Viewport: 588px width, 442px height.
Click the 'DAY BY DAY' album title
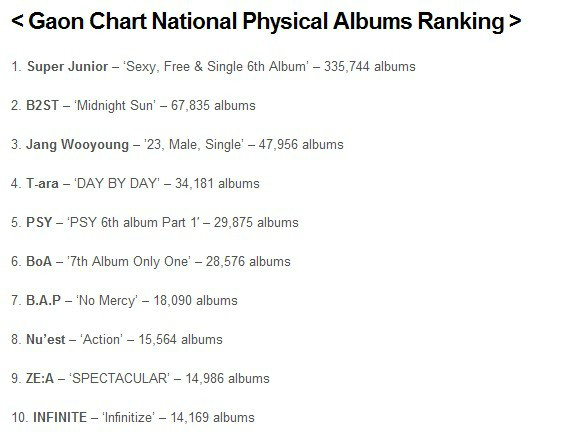(117, 184)
